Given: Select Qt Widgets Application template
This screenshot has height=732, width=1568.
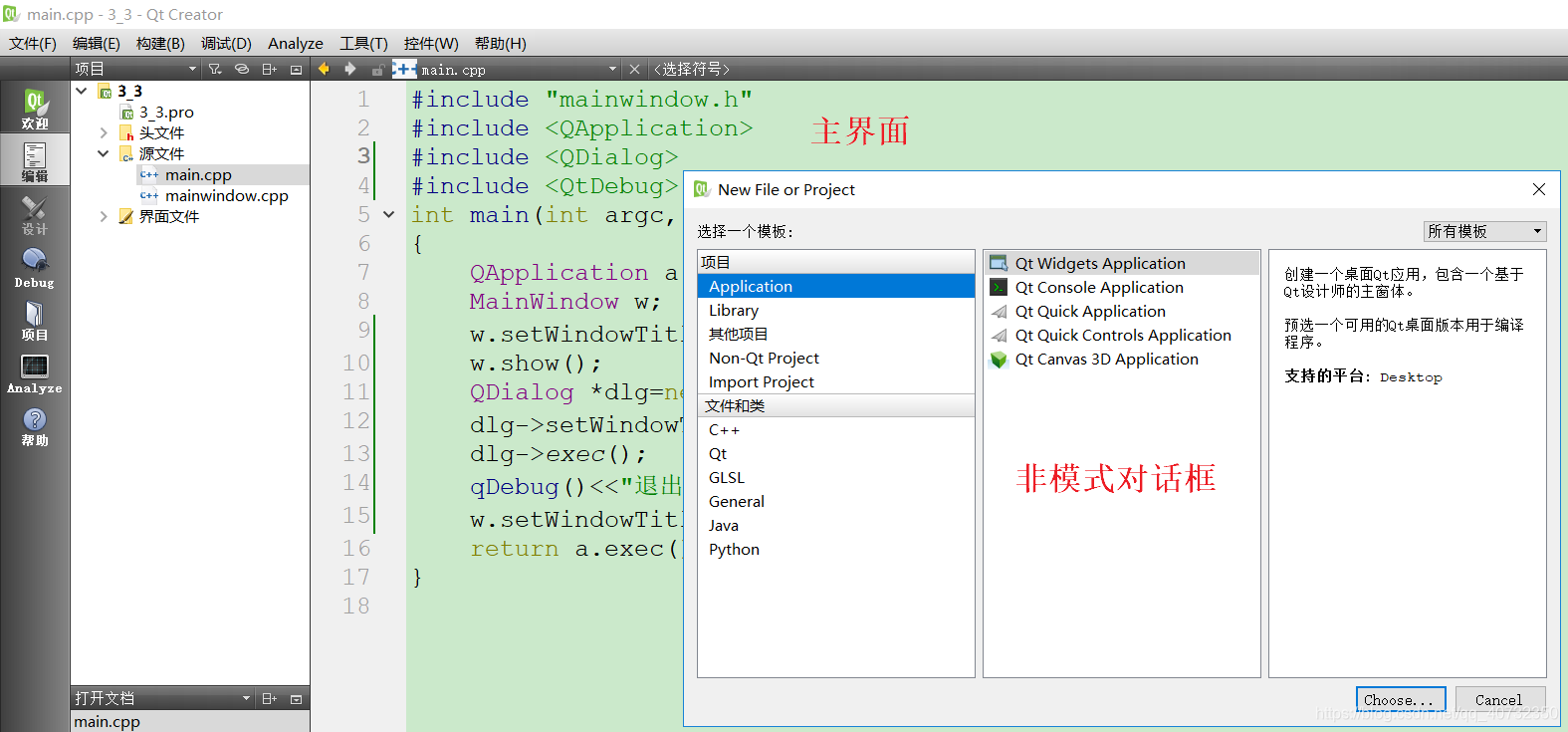Looking at the screenshot, I should point(1121,263).
